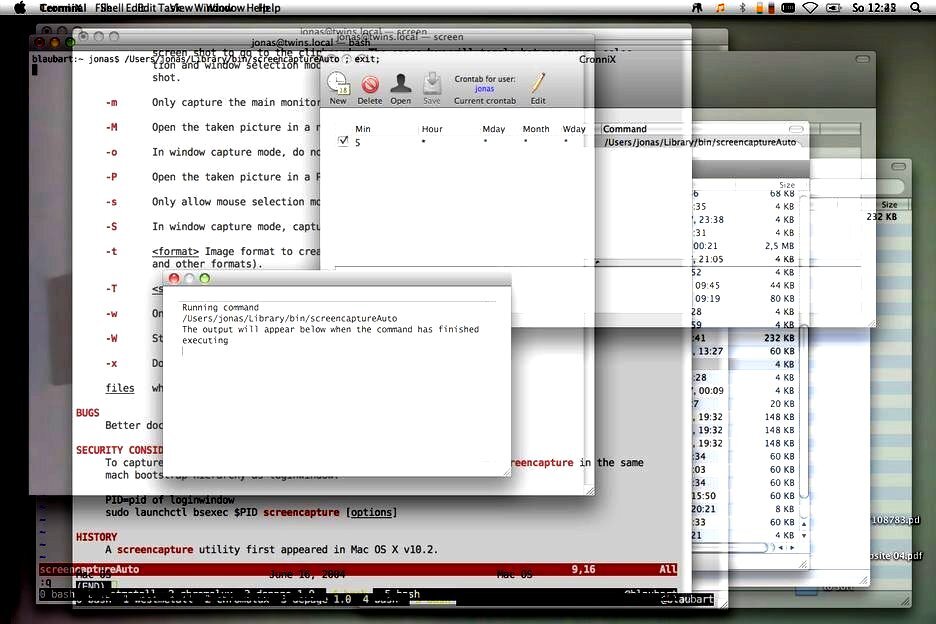Click the Hour column header
Image resolution: width=936 pixels, height=624 pixels.
(432, 129)
